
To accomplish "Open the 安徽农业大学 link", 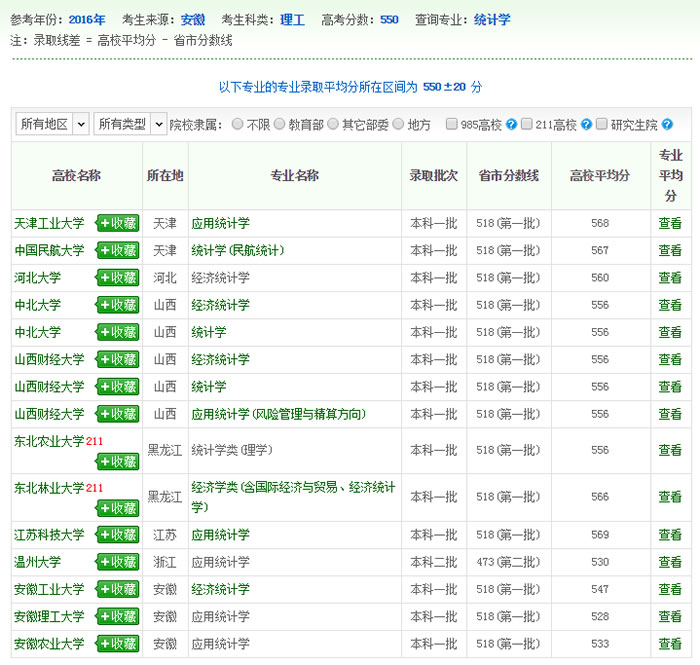I will (49, 644).
